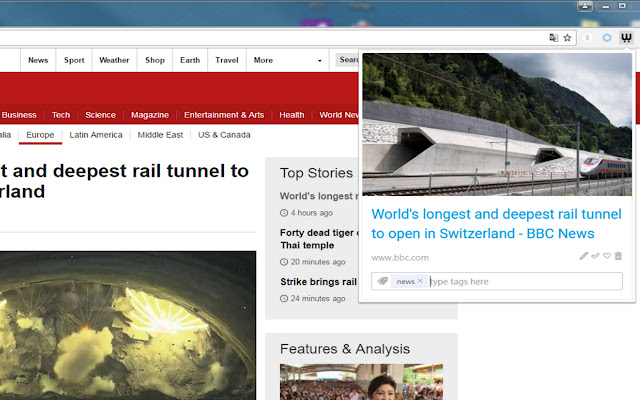Go to Business news category
The height and width of the screenshot is (400, 640).
(19, 115)
